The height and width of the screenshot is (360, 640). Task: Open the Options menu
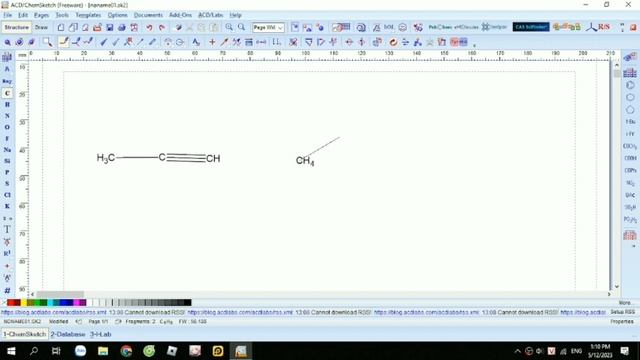pos(118,15)
